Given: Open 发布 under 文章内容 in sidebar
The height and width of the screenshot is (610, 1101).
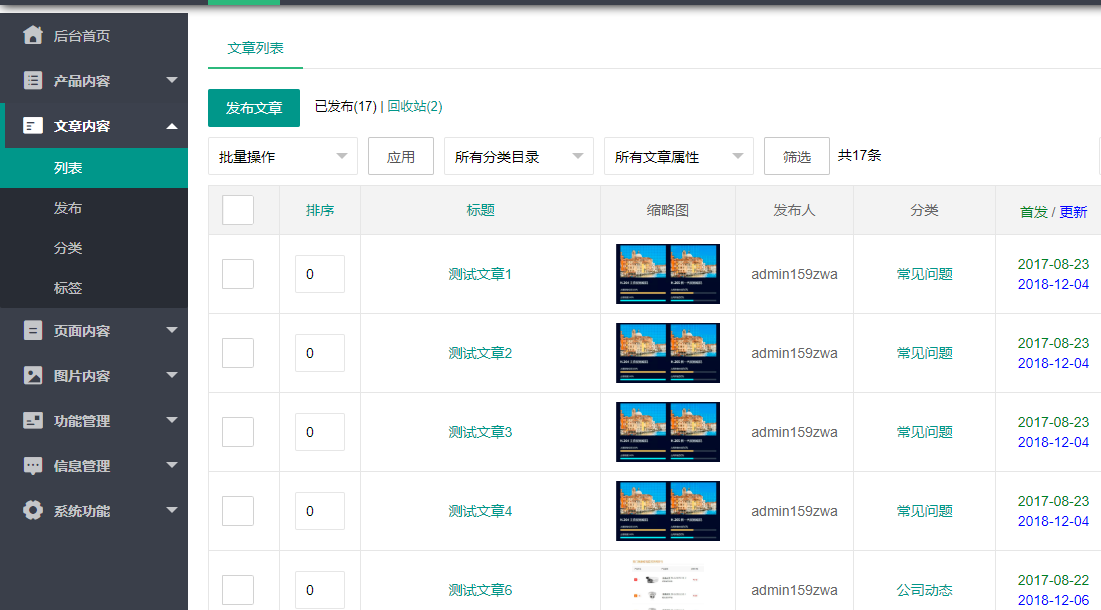Looking at the screenshot, I should (68, 208).
